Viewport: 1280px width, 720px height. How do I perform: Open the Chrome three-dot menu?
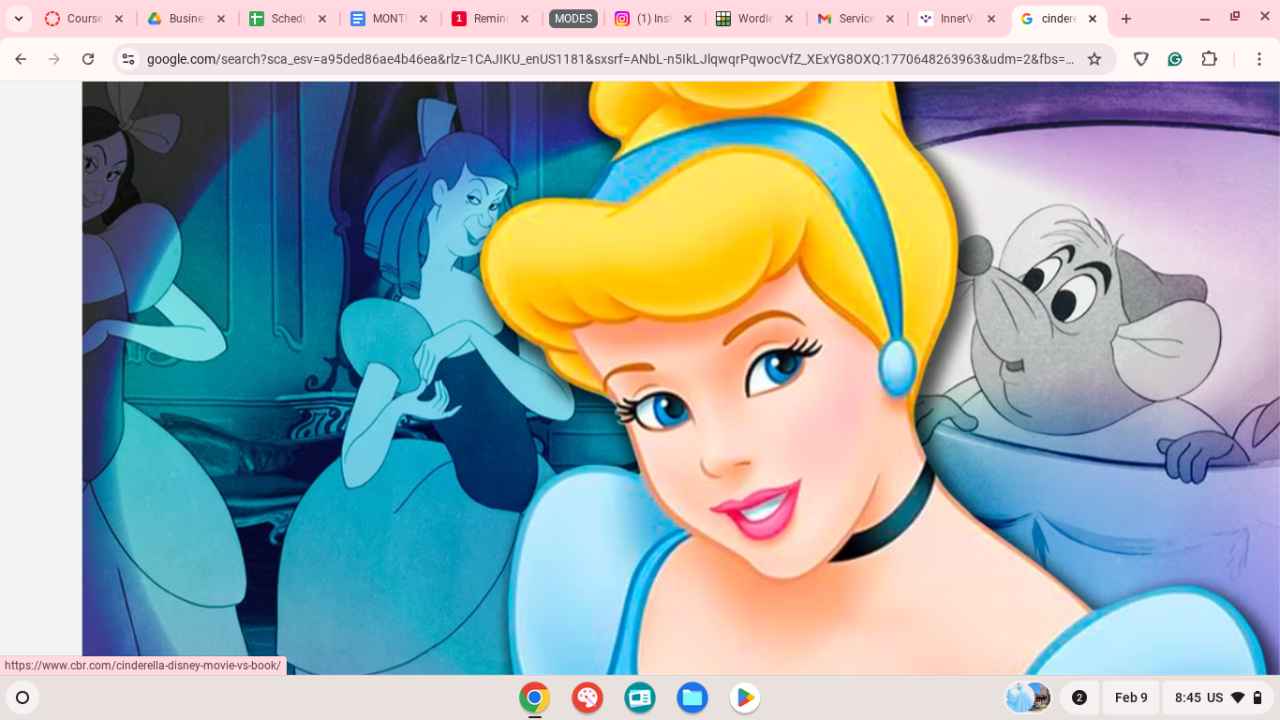[1254, 59]
